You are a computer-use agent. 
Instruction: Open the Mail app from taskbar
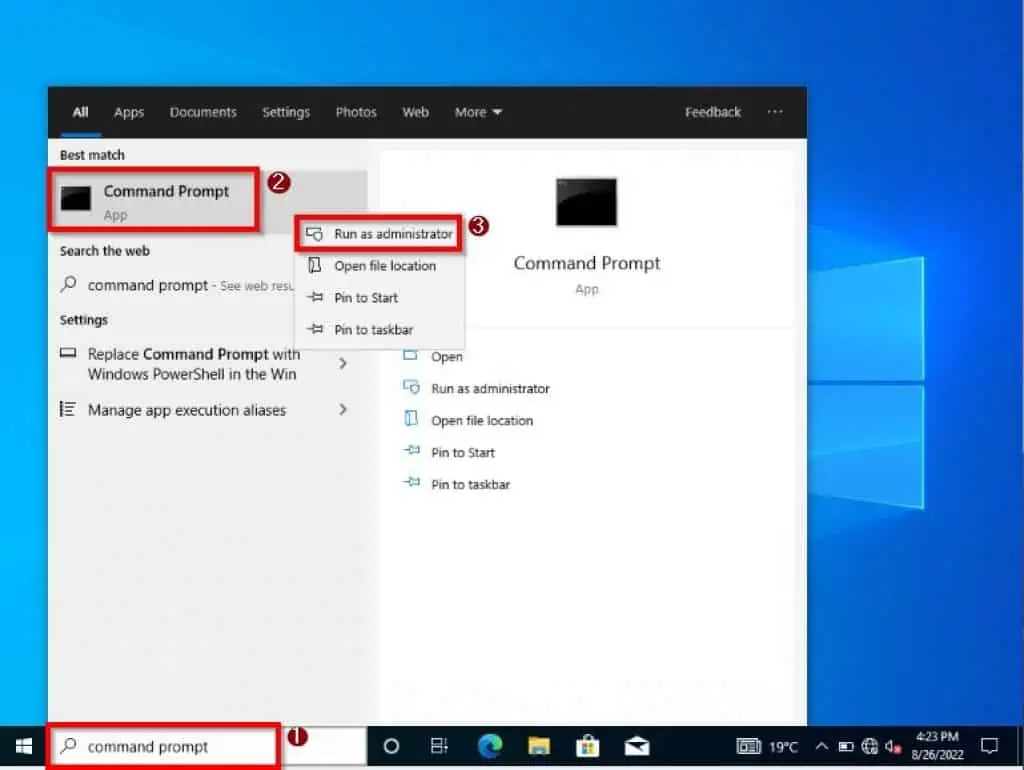tap(637, 746)
